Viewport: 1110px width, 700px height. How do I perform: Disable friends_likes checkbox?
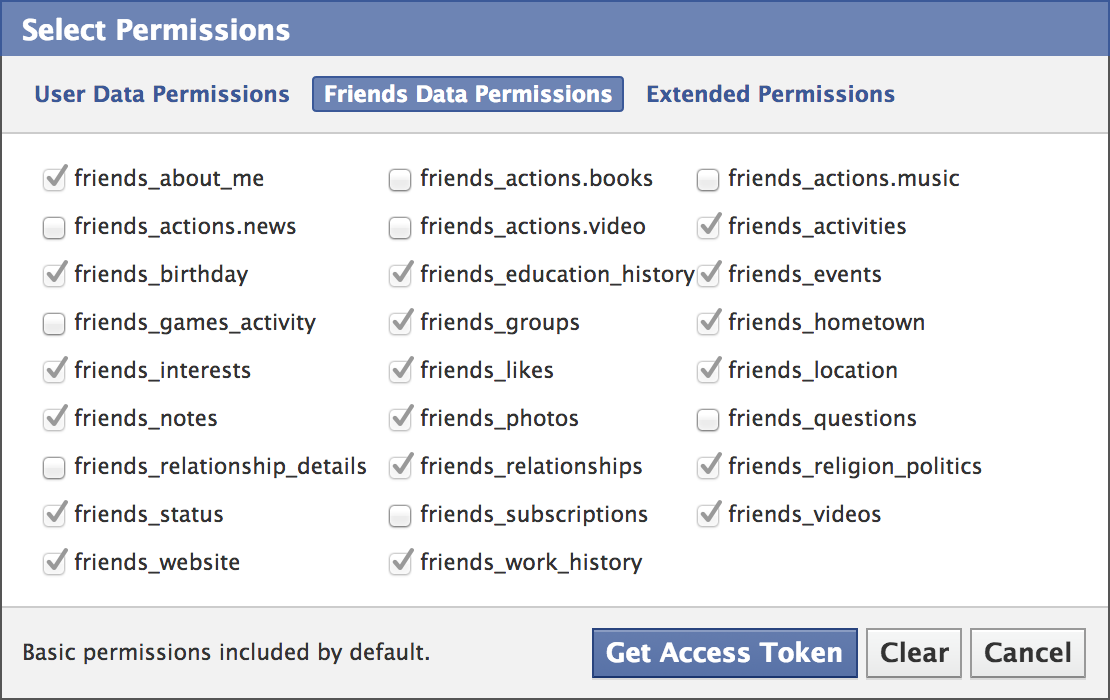coord(400,371)
